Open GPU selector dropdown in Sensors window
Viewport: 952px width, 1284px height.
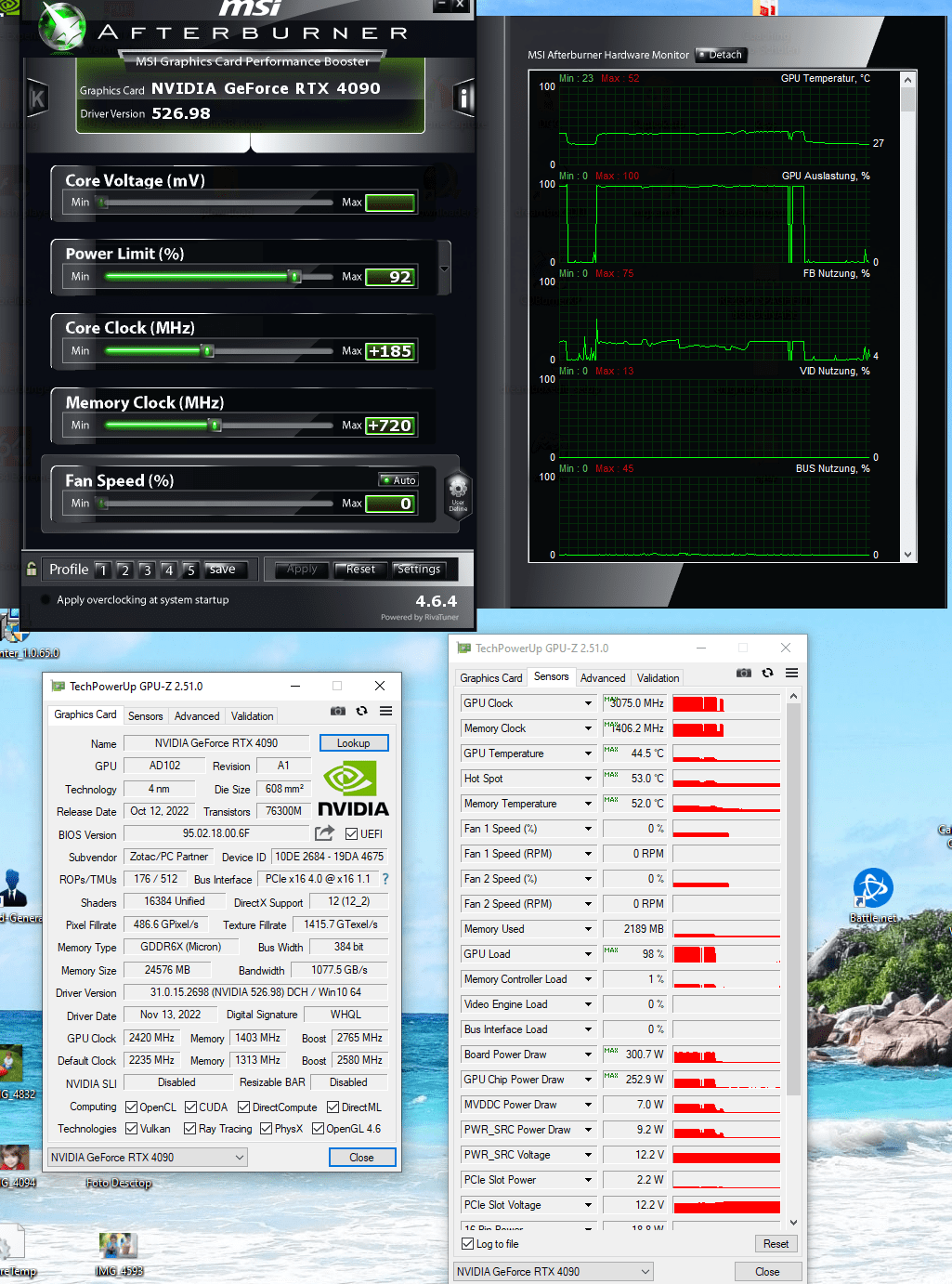(x=554, y=1272)
